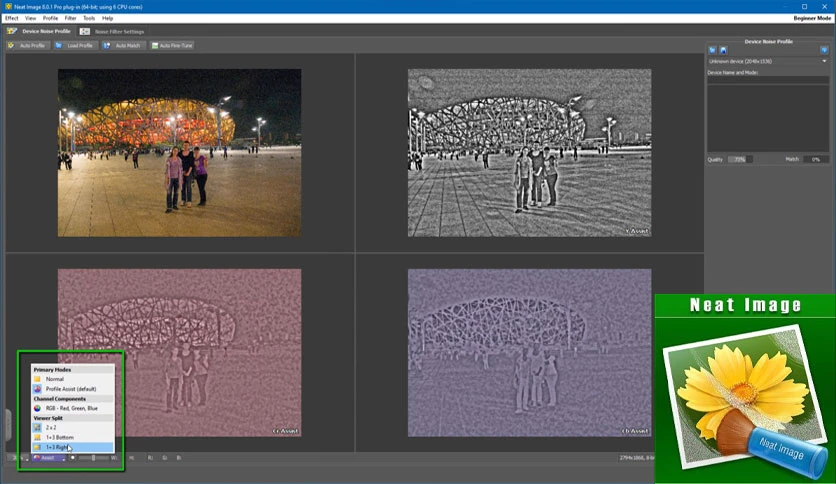The width and height of the screenshot is (836, 484).
Task: Click the profile Quality indicator bar
Action: (741, 159)
